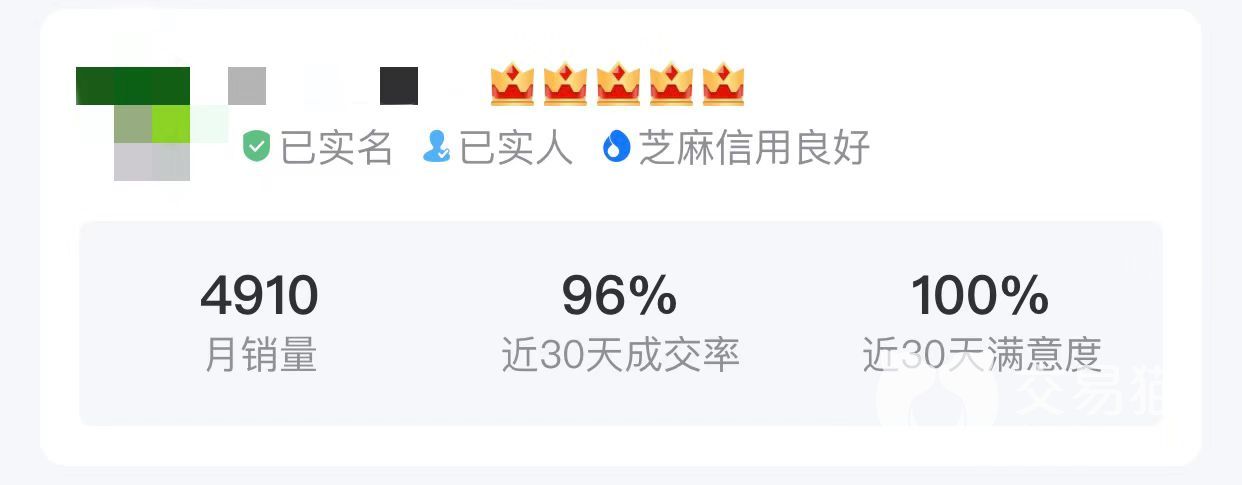Select the 已实人 label
Image resolution: width=1242 pixels, height=485 pixels.
pyautogui.click(x=516, y=148)
